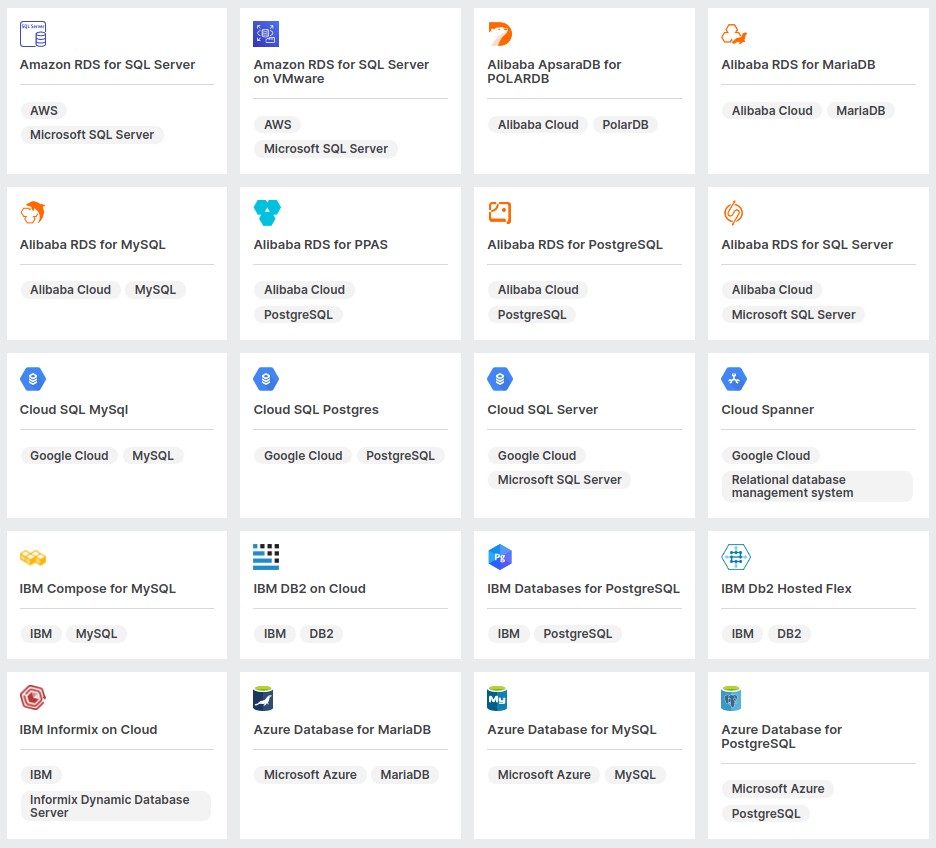Select the PolarDB tag

(x=625, y=125)
